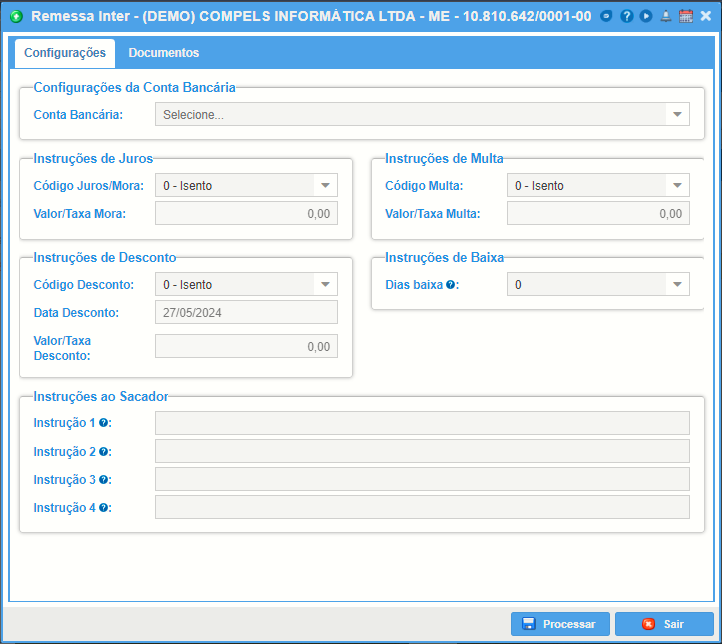Open the help question mark icon in title bar
Image resolution: width=722 pixels, height=644 pixels.
[x=626, y=17]
